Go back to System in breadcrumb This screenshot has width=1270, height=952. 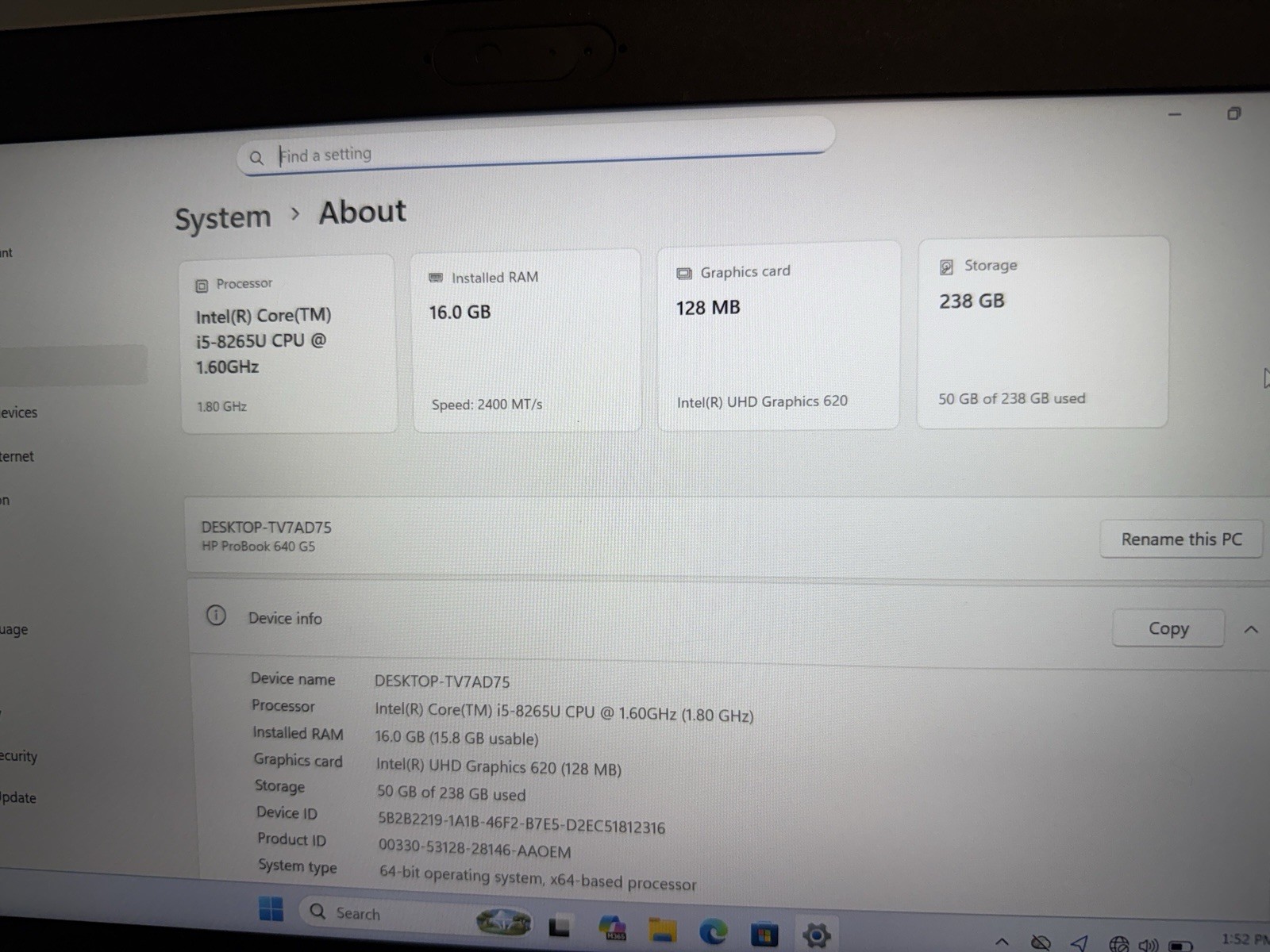tap(223, 217)
